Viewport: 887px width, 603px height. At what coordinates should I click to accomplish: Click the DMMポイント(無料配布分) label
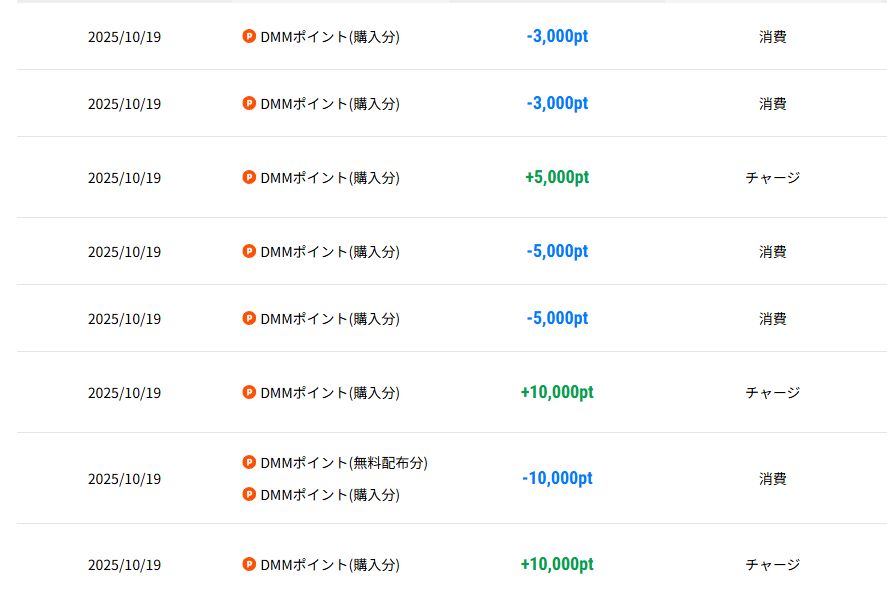click(x=343, y=463)
